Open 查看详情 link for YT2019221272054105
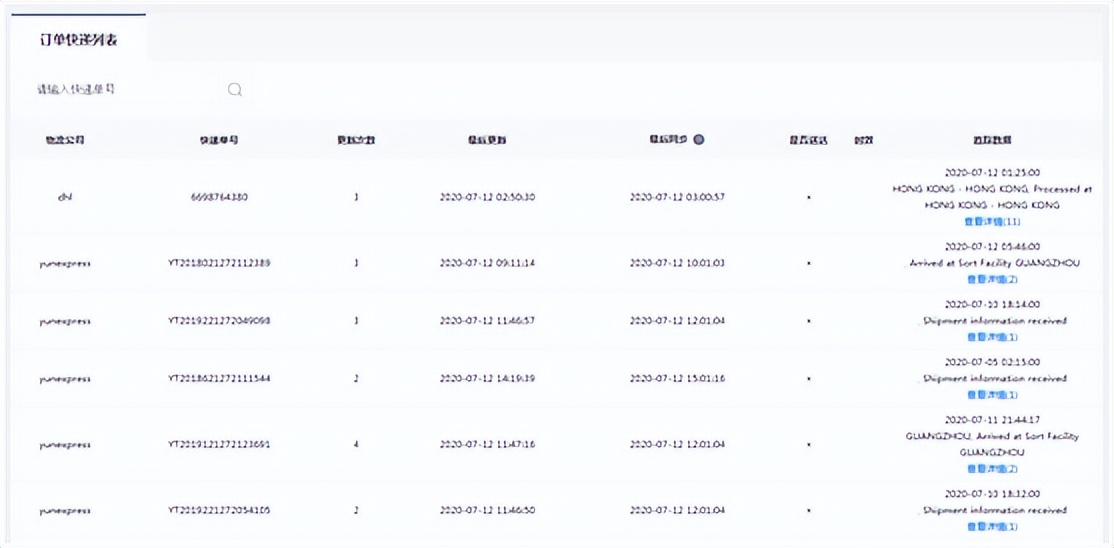1114x548 pixels. tap(992, 527)
